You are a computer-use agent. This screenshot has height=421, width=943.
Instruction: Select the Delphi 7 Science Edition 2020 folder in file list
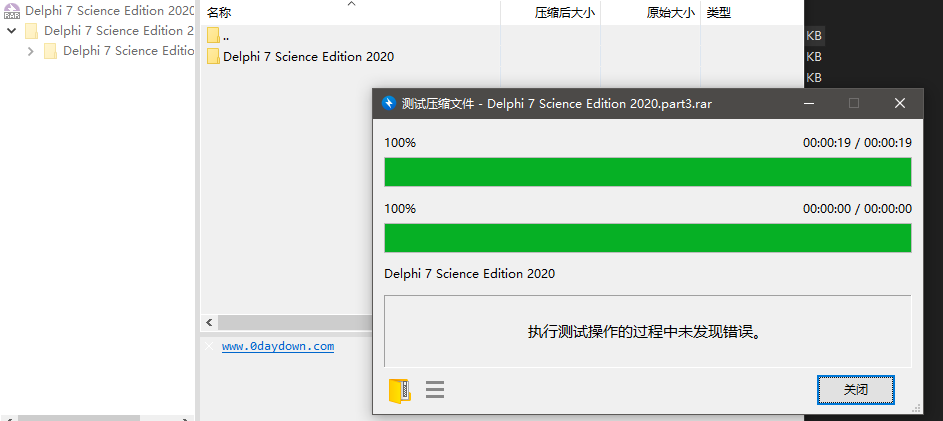pyautogui.click(x=308, y=57)
